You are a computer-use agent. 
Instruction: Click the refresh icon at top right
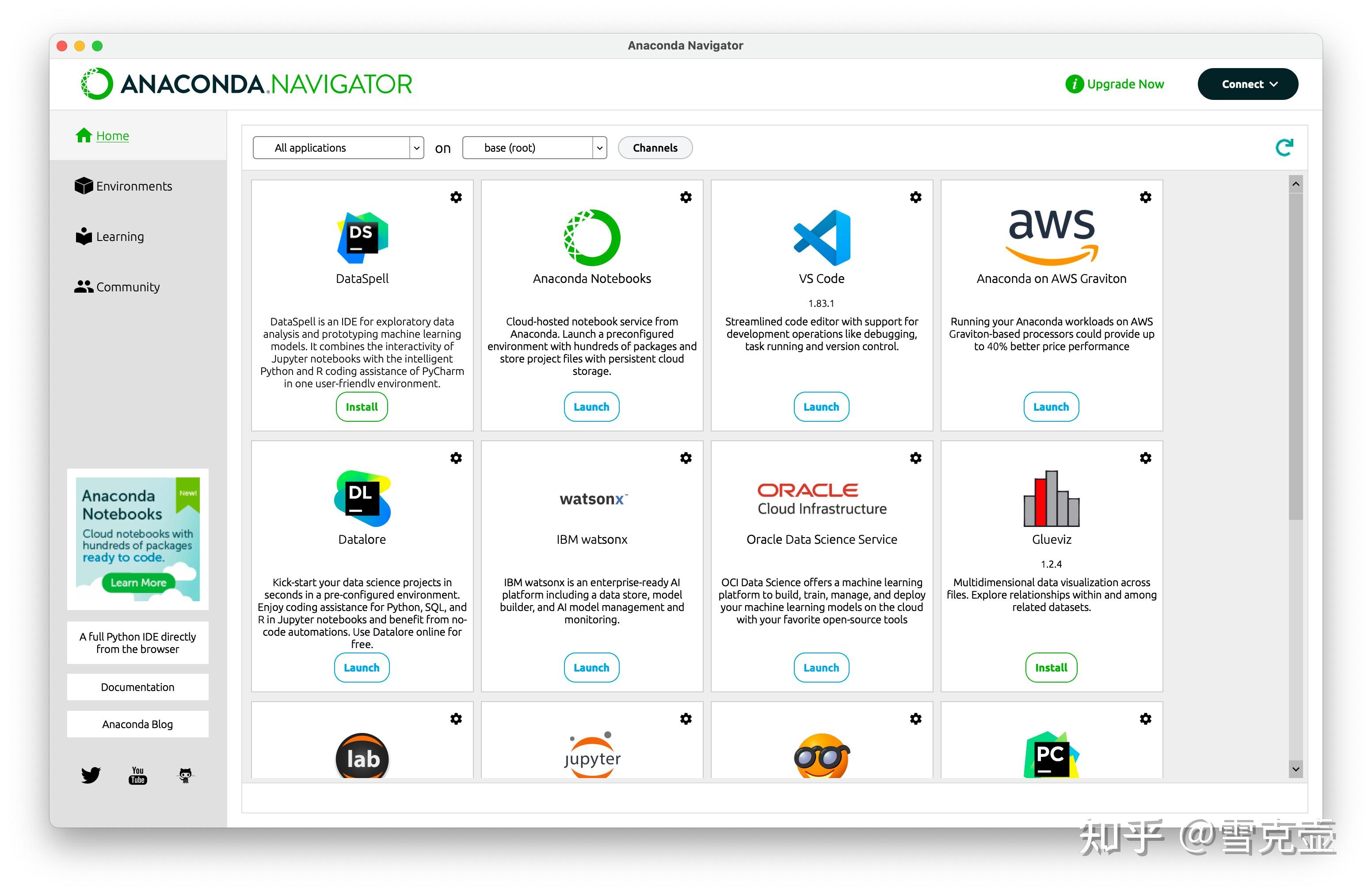click(1284, 148)
